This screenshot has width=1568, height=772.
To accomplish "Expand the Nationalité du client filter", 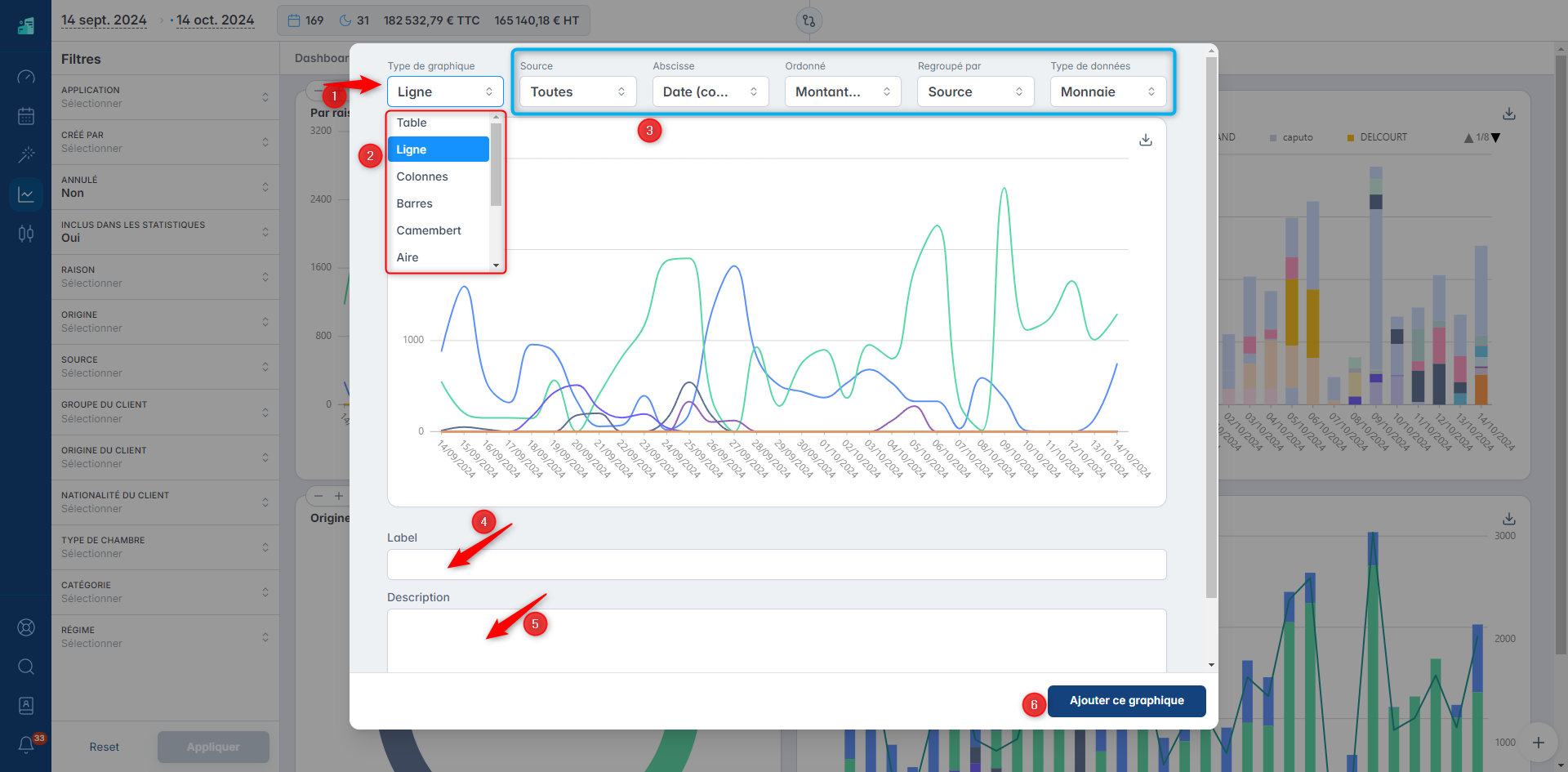I will [x=165, y=502].
